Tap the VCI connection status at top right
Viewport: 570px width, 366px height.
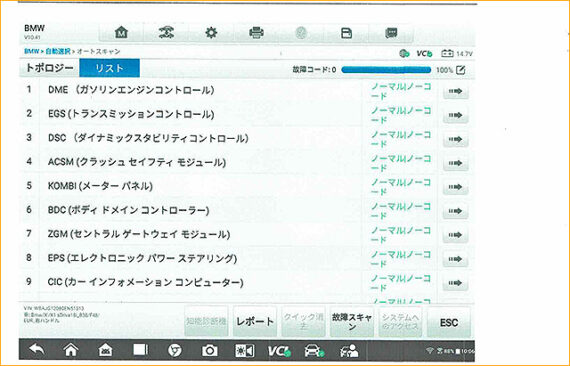(424, 53)
